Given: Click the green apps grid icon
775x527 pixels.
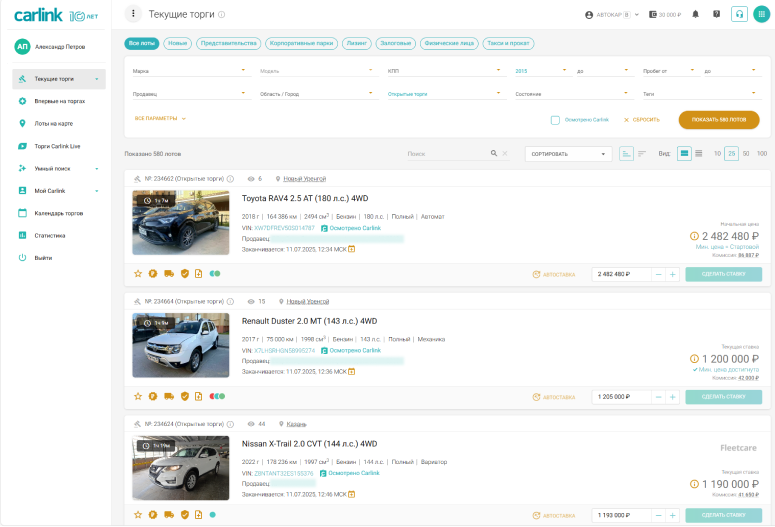Looking at the screenshot, I should (x=761, y=15).
